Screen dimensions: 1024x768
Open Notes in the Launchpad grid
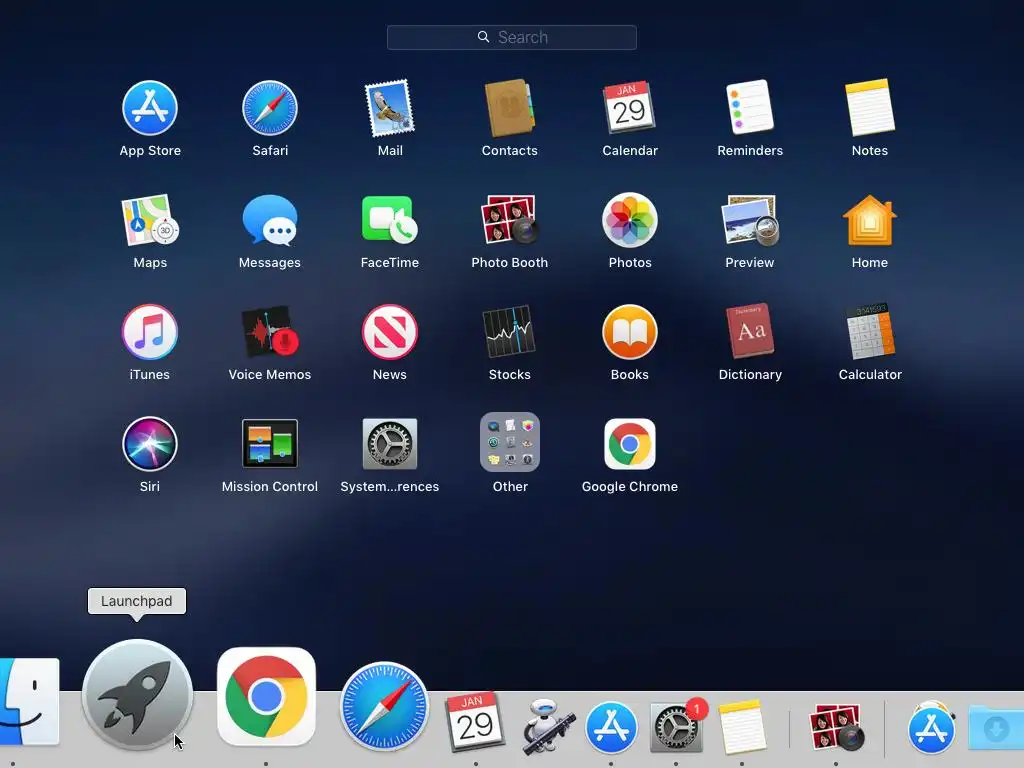point(870,108)
